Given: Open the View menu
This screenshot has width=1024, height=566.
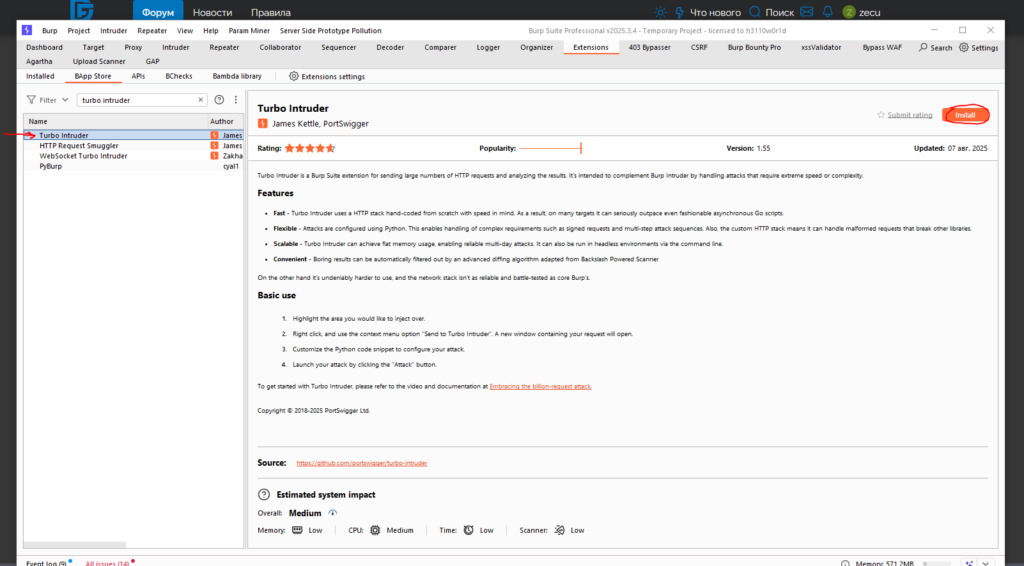Looking at the screenshot, I should 185,31.
